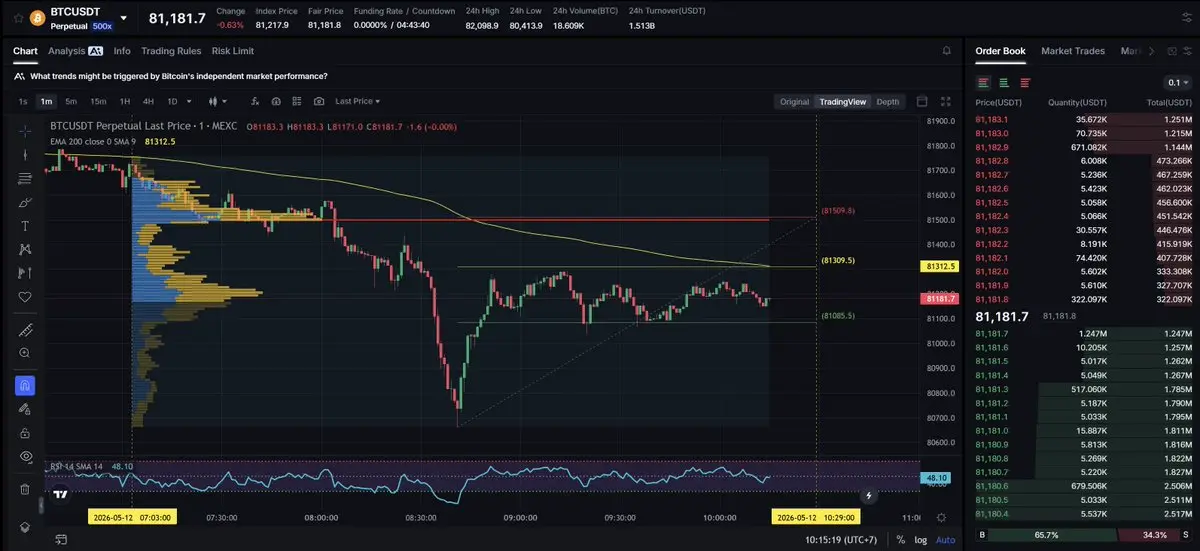Open the chart patterns tool
1200x551 pixels.
25,249
